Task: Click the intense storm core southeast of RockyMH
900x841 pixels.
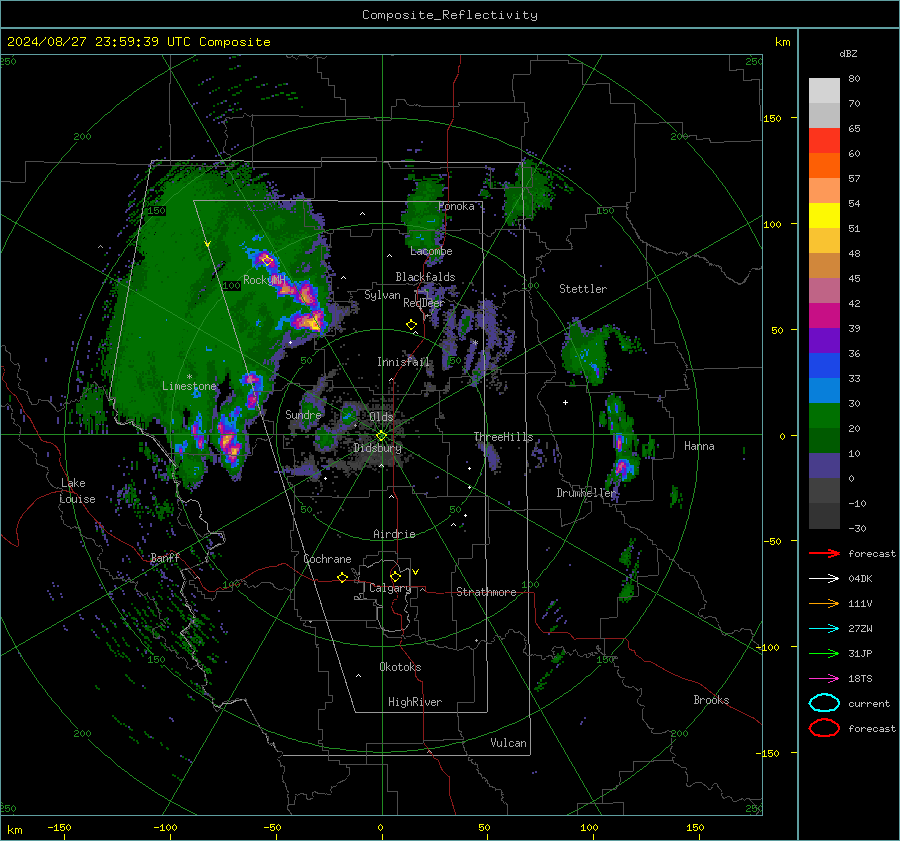Action: tap(310, 321)
